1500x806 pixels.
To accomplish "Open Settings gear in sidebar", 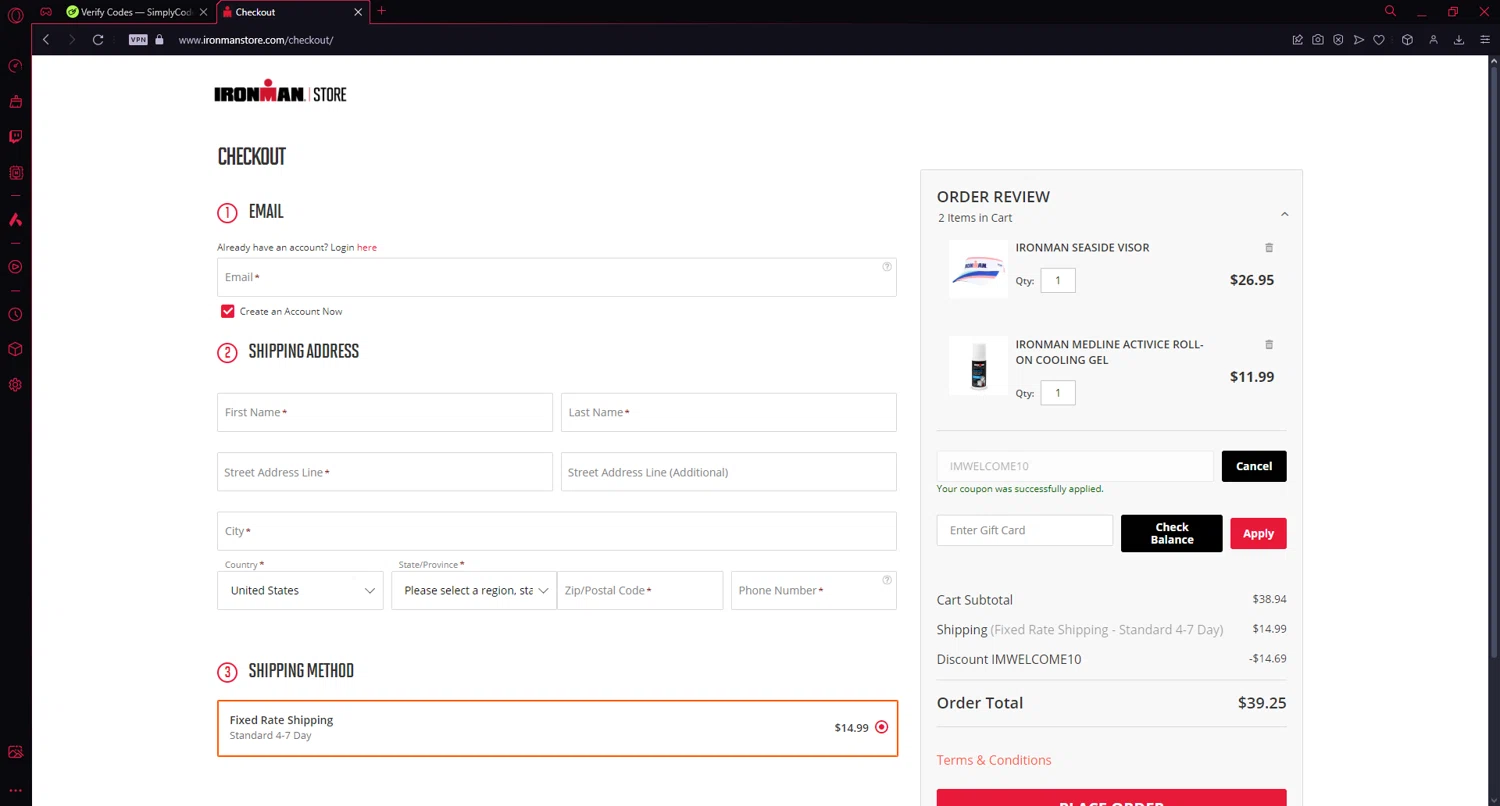I will (15, 385).
